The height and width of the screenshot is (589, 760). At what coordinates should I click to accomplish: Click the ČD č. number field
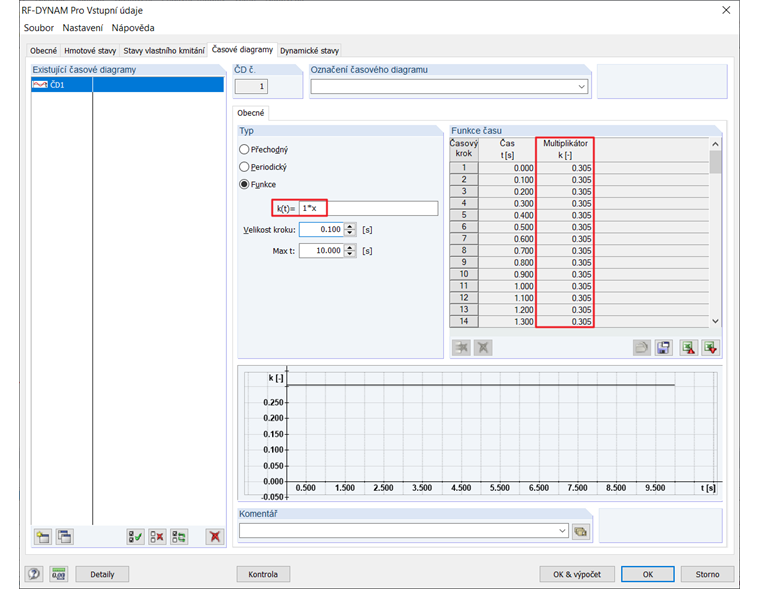[252, 87]
